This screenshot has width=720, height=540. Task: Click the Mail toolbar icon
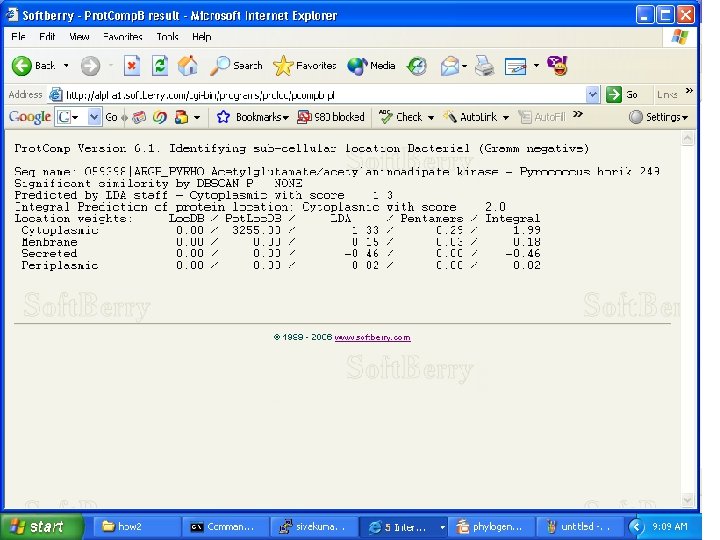coord(450,66)
